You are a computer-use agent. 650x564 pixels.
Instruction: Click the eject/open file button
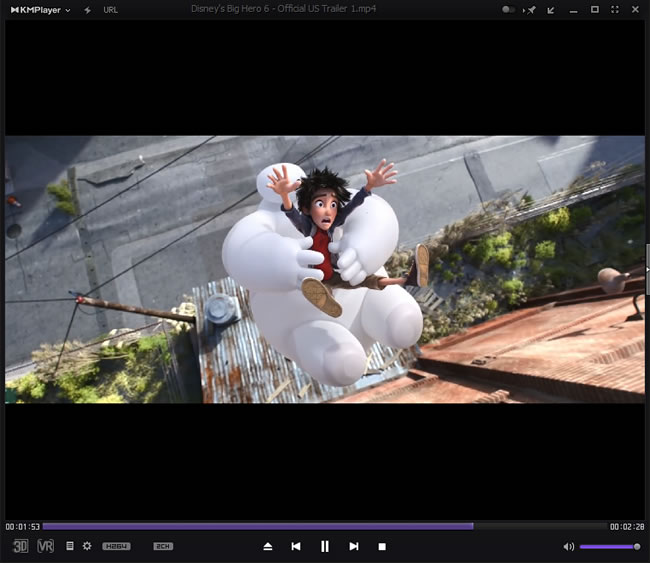[267, 546]
